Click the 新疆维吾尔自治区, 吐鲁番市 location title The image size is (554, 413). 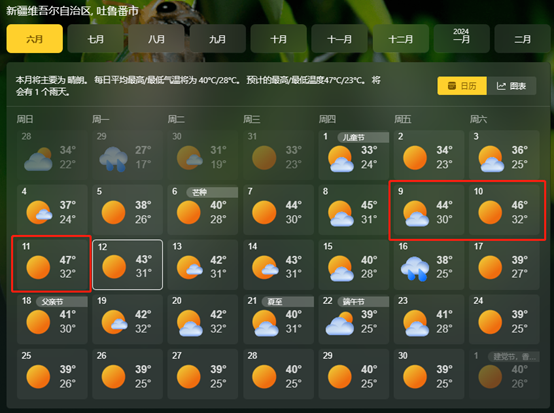click(x=72, y=11)
